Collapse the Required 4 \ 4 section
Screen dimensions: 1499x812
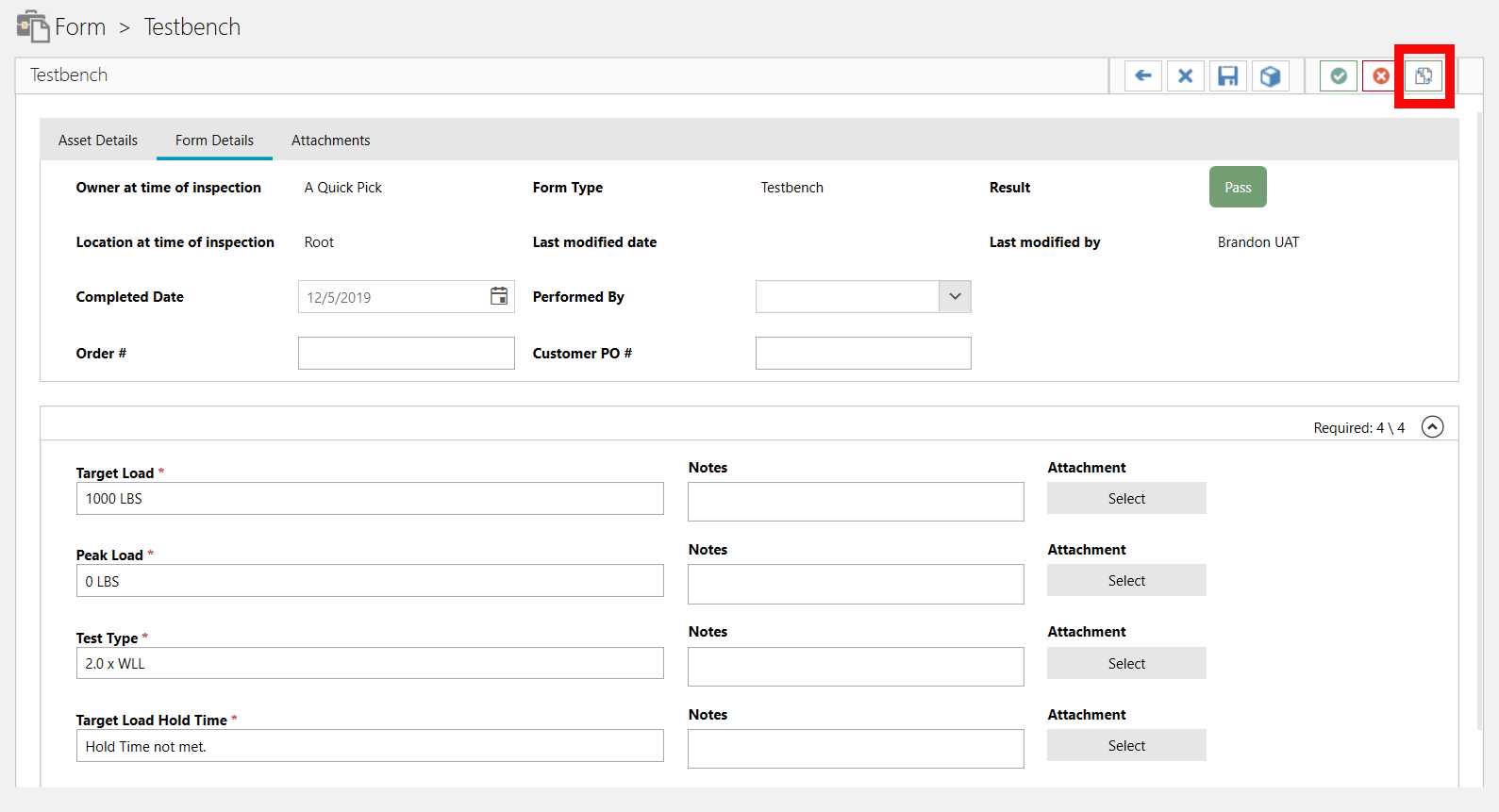pos(1432,427)
